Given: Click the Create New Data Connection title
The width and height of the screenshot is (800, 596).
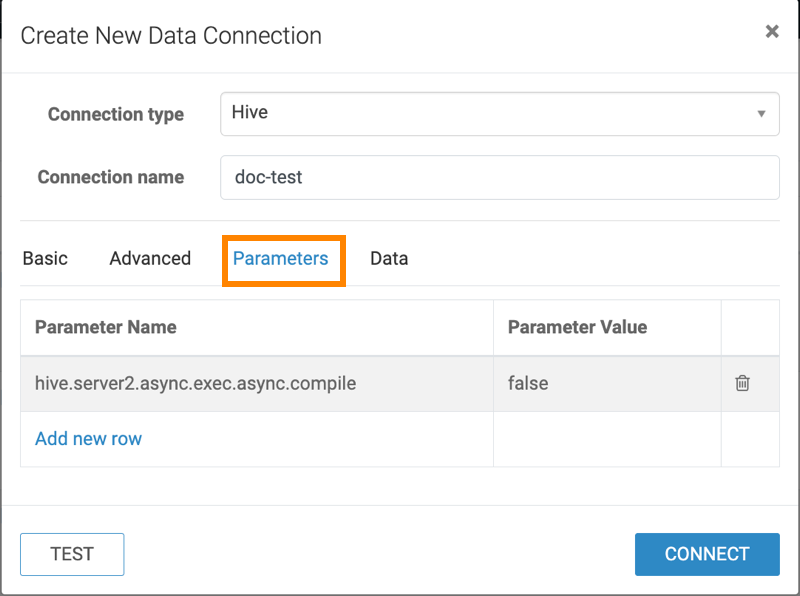Looking at the screenshot, I should click(x=171, y=36).
